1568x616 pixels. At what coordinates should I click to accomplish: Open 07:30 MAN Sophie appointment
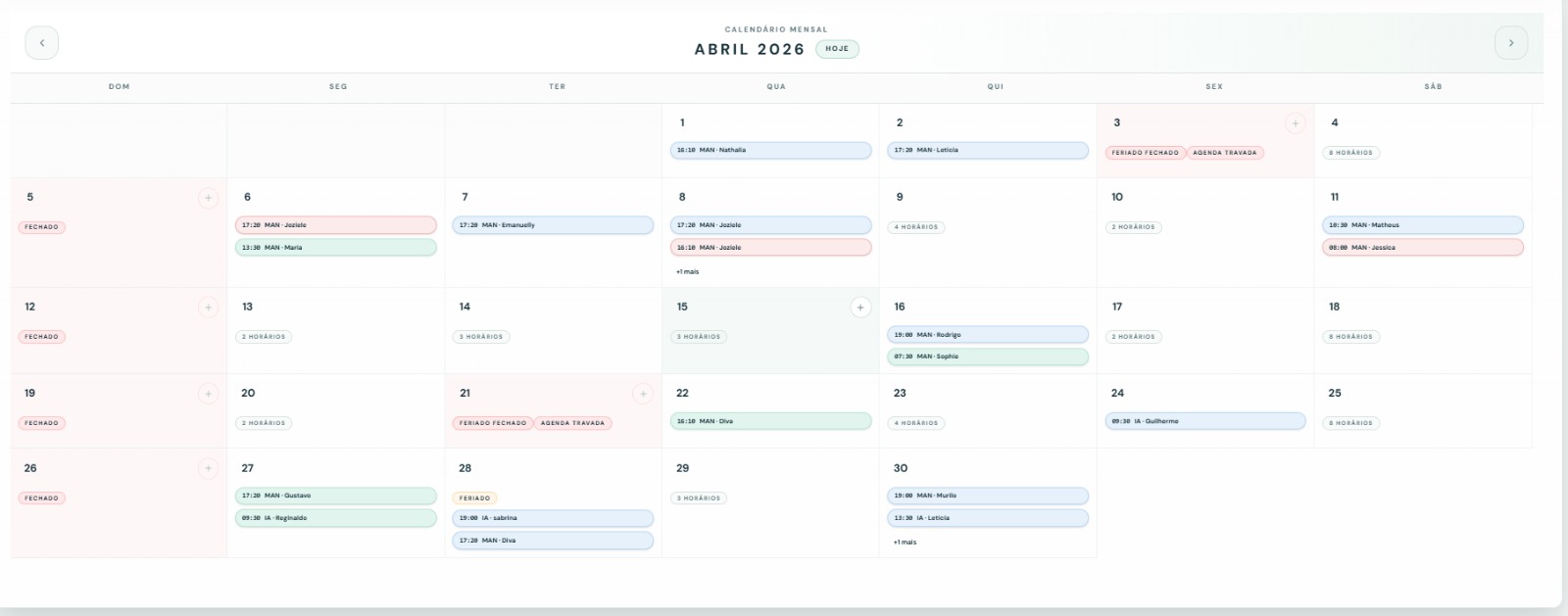(x=988, y=356)
